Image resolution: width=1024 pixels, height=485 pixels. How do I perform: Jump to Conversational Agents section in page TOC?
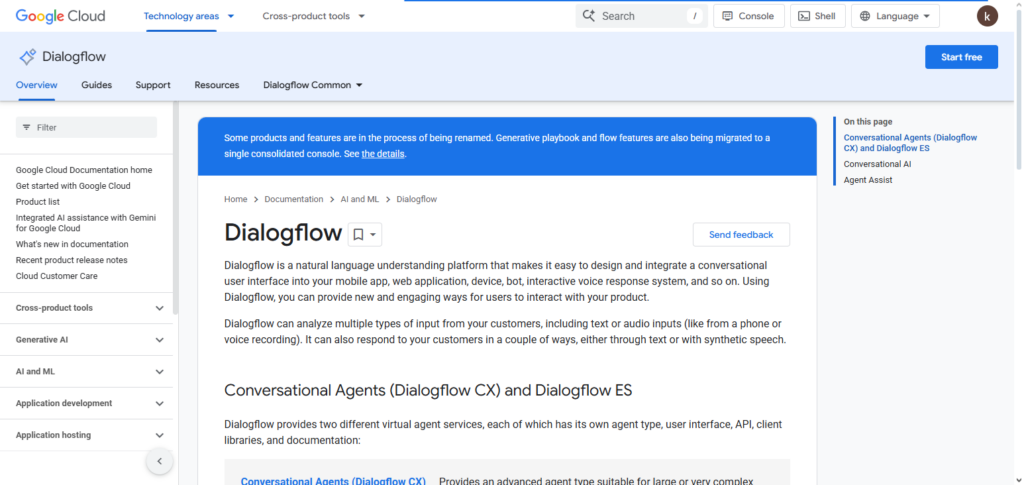910,143
